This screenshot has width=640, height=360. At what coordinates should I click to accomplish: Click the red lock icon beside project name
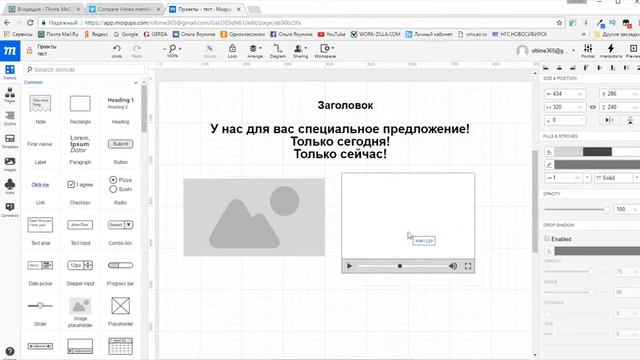[x=29, y=51]
